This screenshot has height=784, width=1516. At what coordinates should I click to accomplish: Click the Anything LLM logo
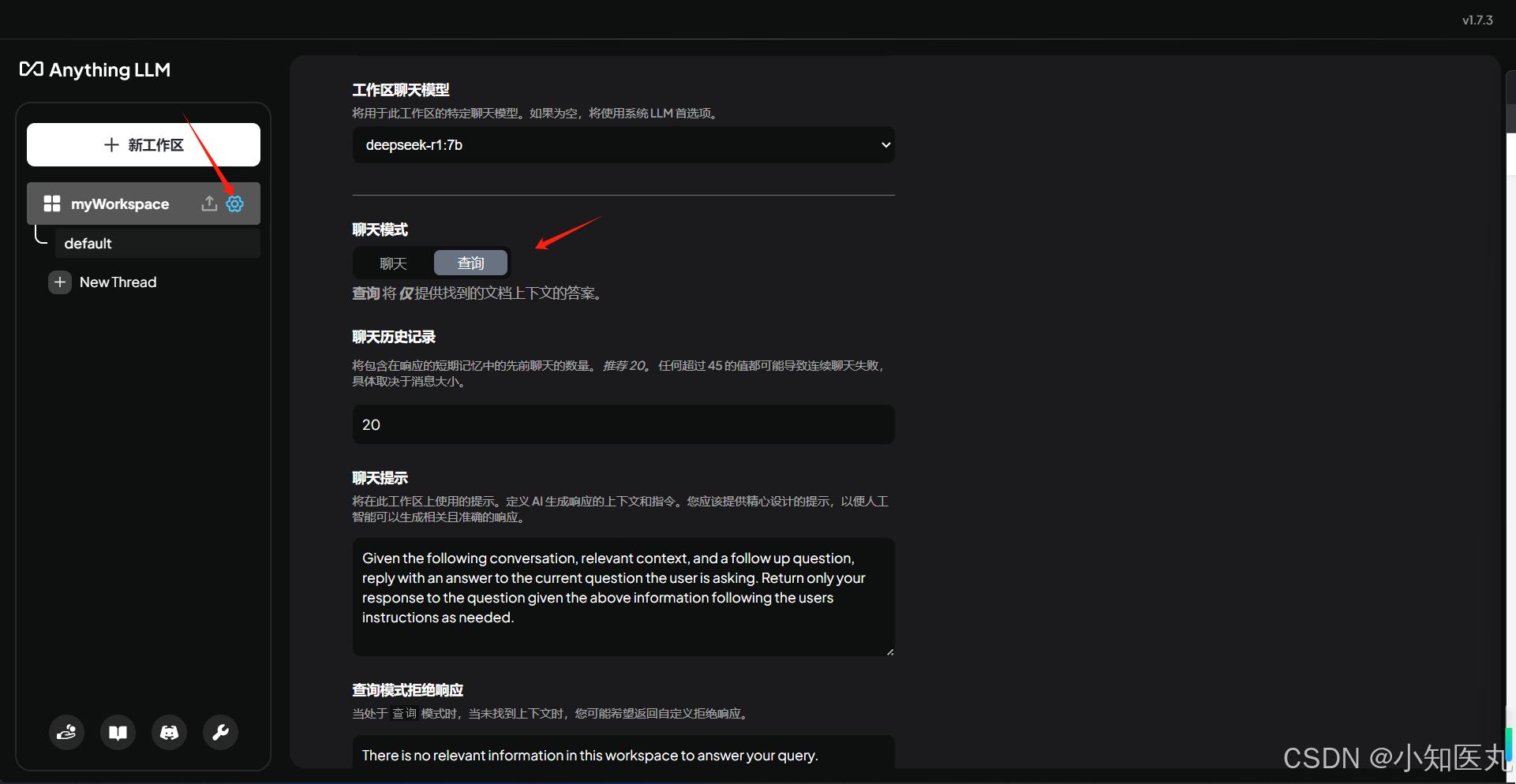pyautogui.click(x=94, y=69)
